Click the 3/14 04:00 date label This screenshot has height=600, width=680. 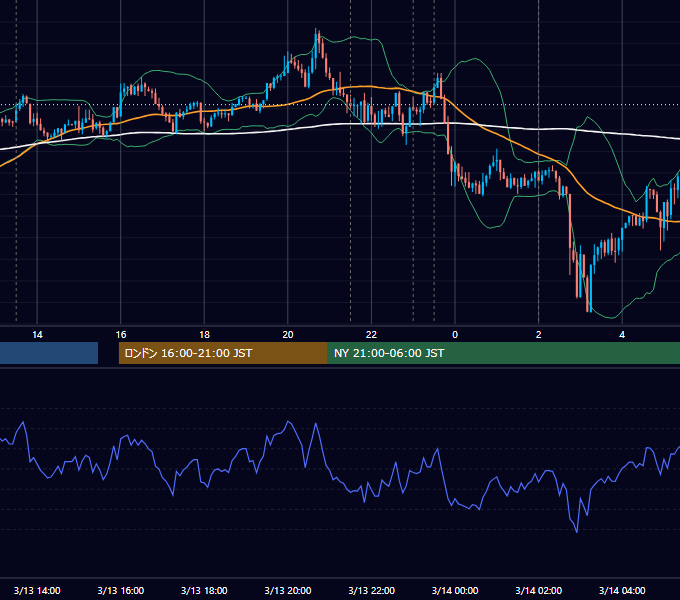622,590
